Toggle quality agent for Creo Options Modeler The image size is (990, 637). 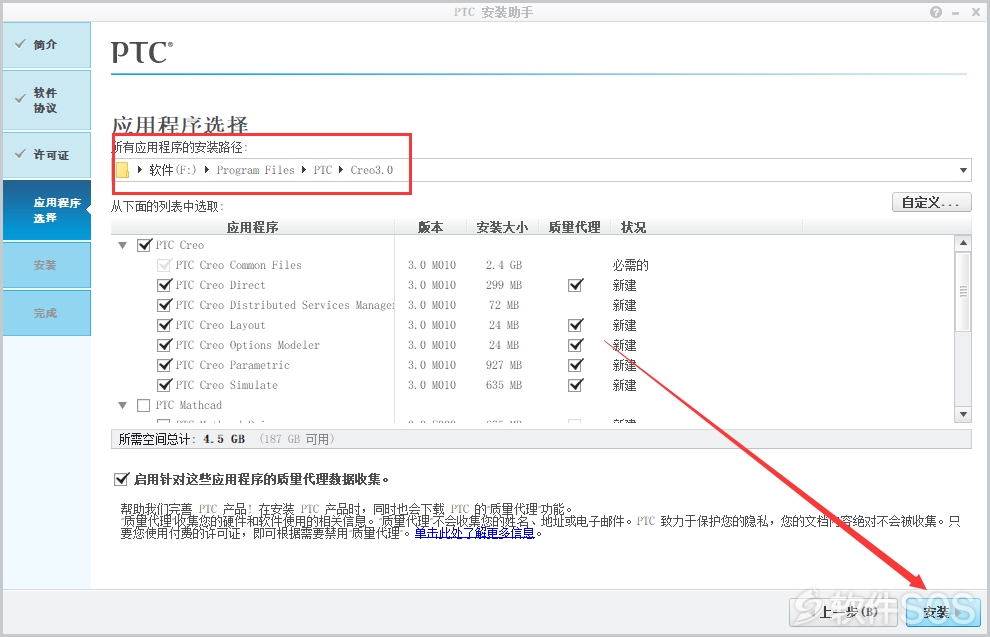tap(575, 345)
